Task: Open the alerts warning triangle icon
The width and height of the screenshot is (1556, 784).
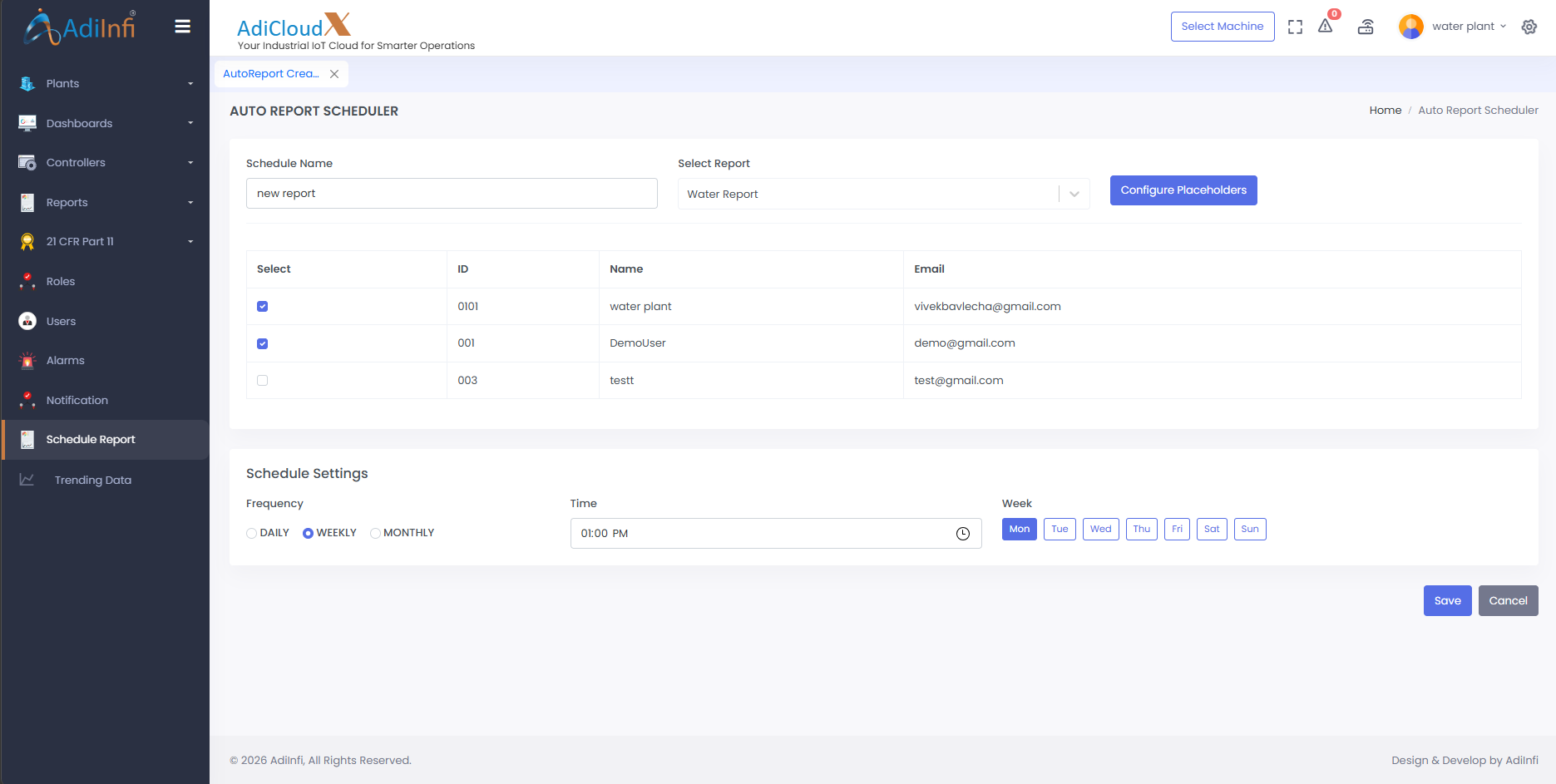Action: 1326,27
